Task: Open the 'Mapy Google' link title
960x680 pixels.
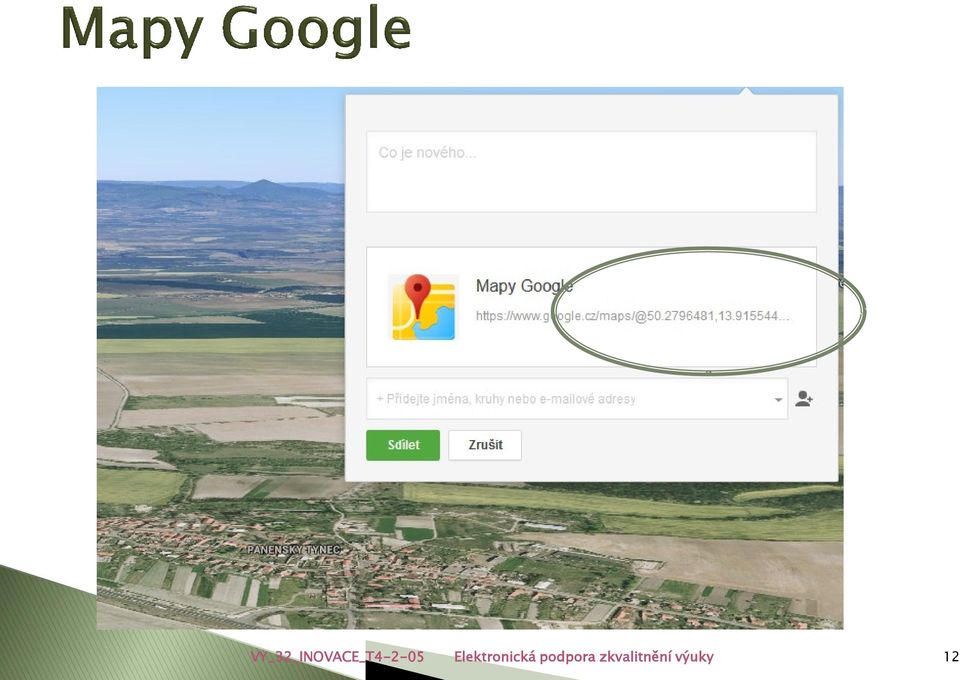Action: tap(524, 286)
